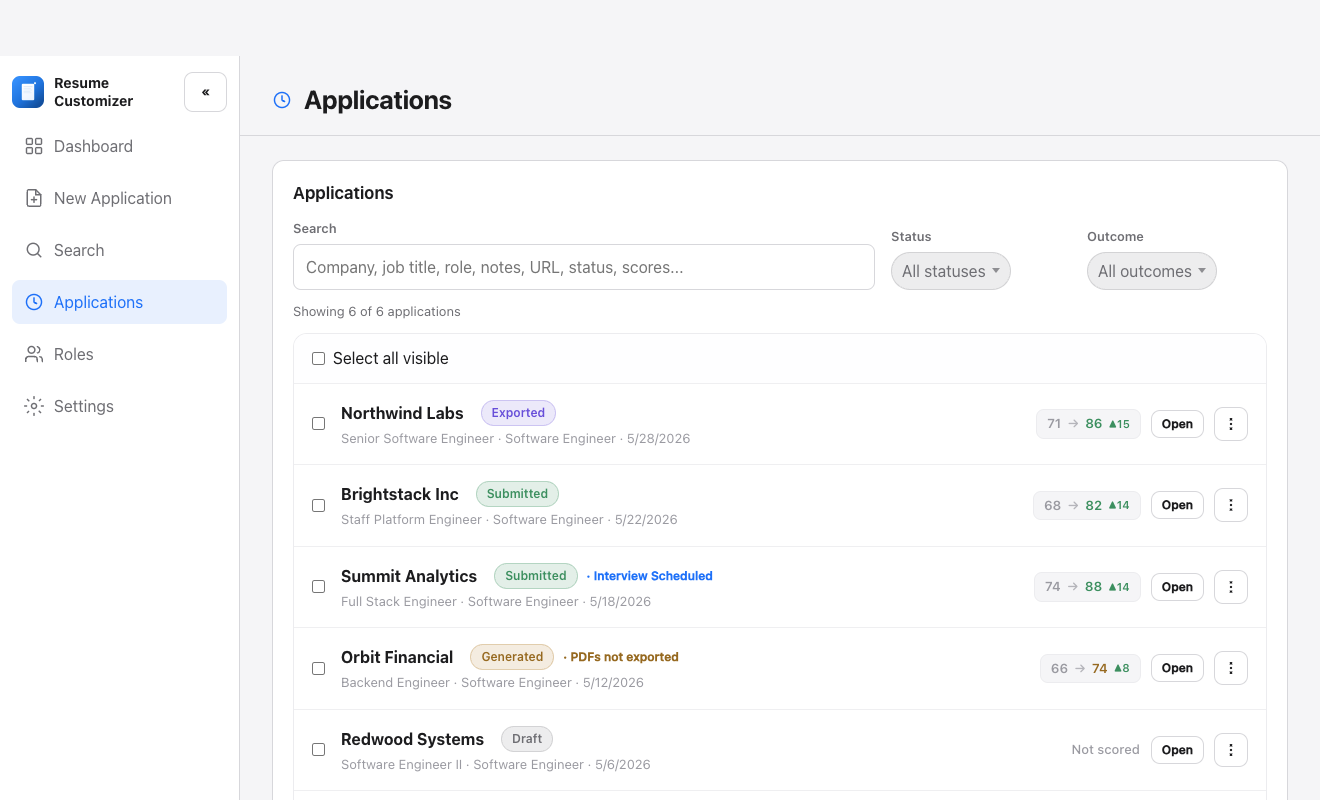The height and width of the screenshot is (800, 1320).
Task: Open the Summit Analytics application
Action: (1177, 587)
